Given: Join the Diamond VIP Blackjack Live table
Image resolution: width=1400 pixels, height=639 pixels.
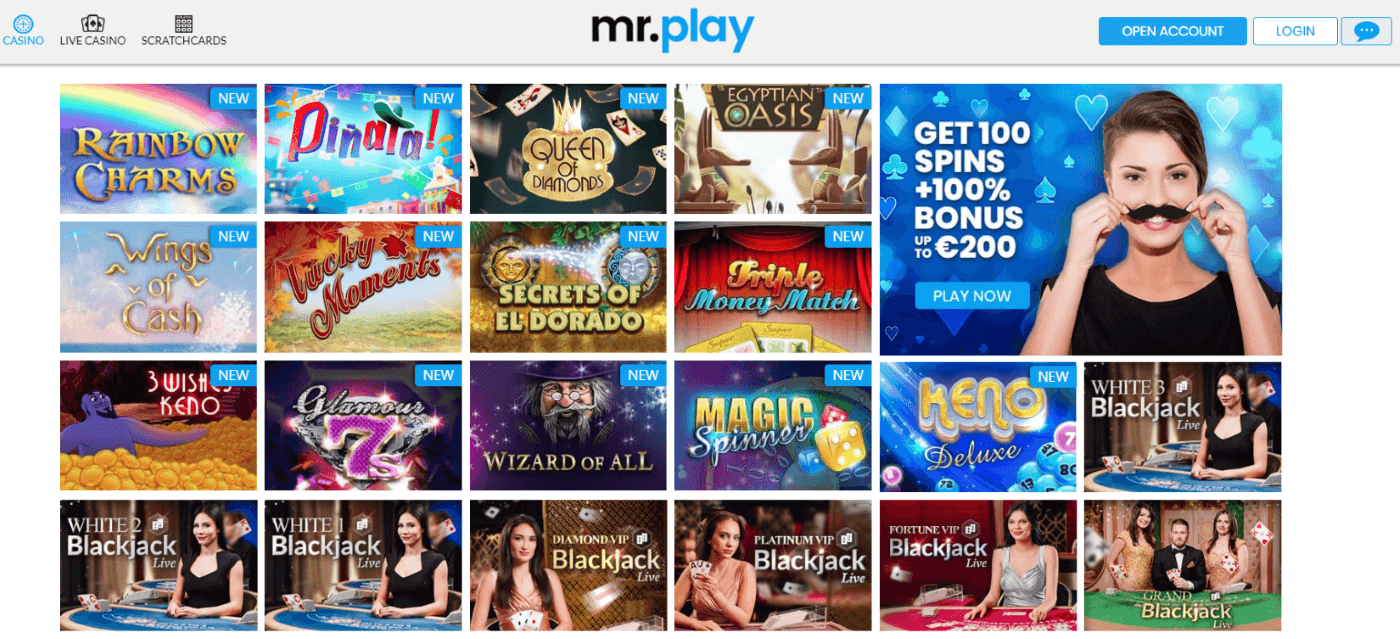Looking at the screenshot, I should click(568, 565).
